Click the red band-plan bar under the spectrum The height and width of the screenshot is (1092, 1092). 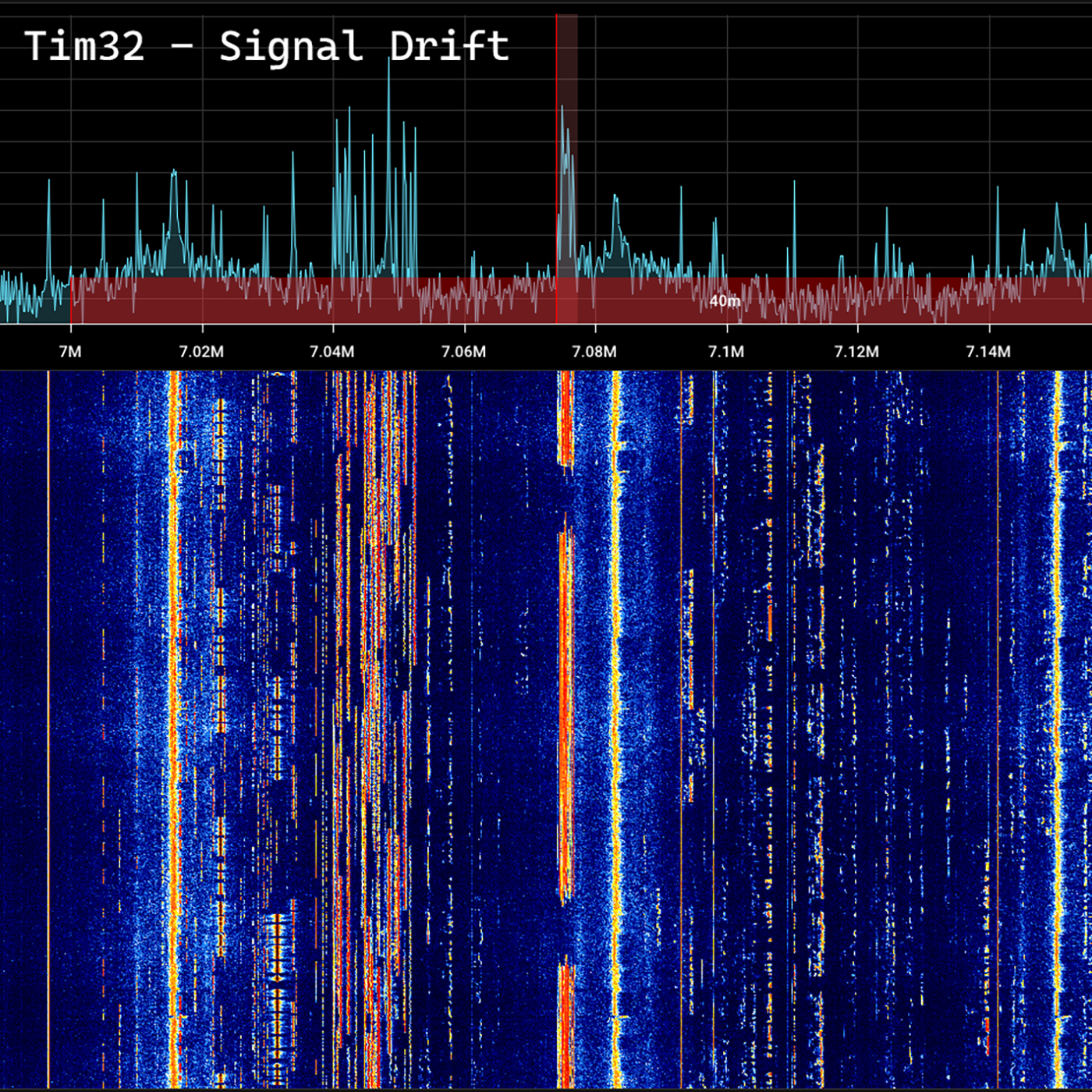click(390, 308)
